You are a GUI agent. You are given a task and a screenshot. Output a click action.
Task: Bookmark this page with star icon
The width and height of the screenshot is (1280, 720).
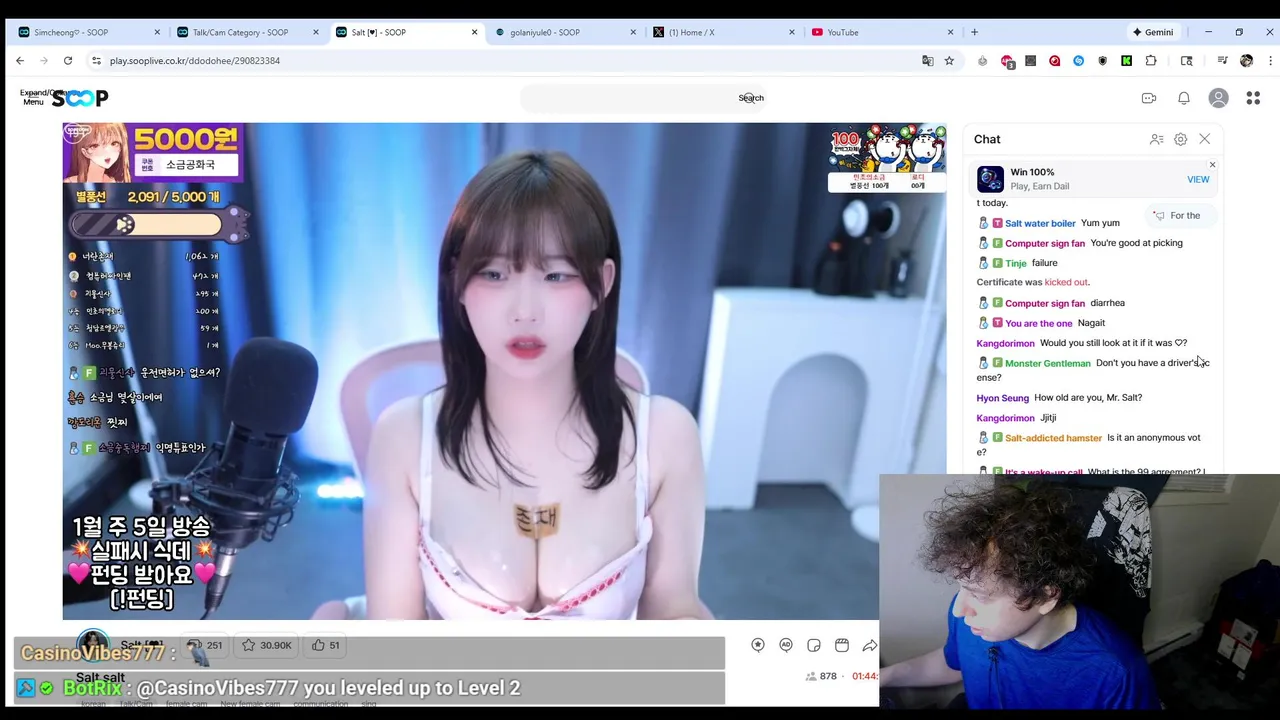tap(949, 61)
